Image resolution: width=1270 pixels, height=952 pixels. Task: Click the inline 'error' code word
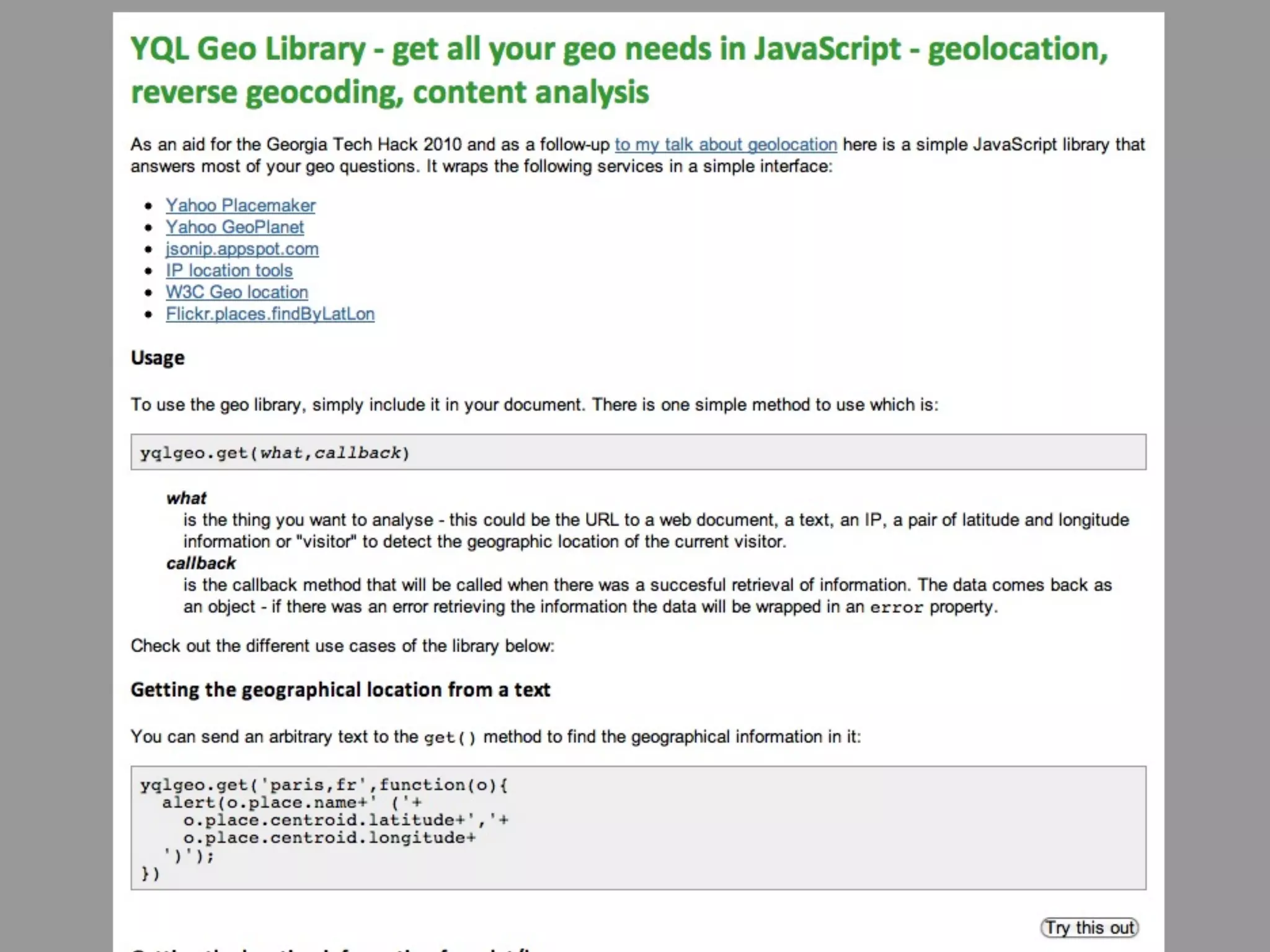pos(896,607)
